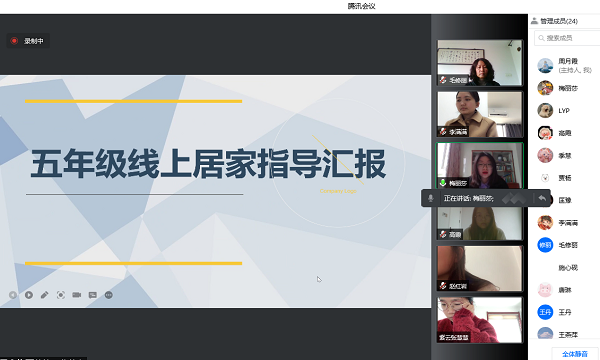The width and height of the screenshot is (600, 360).
Task: Click muted mic icon on 毛修丽 video tile
Action: 443,80
